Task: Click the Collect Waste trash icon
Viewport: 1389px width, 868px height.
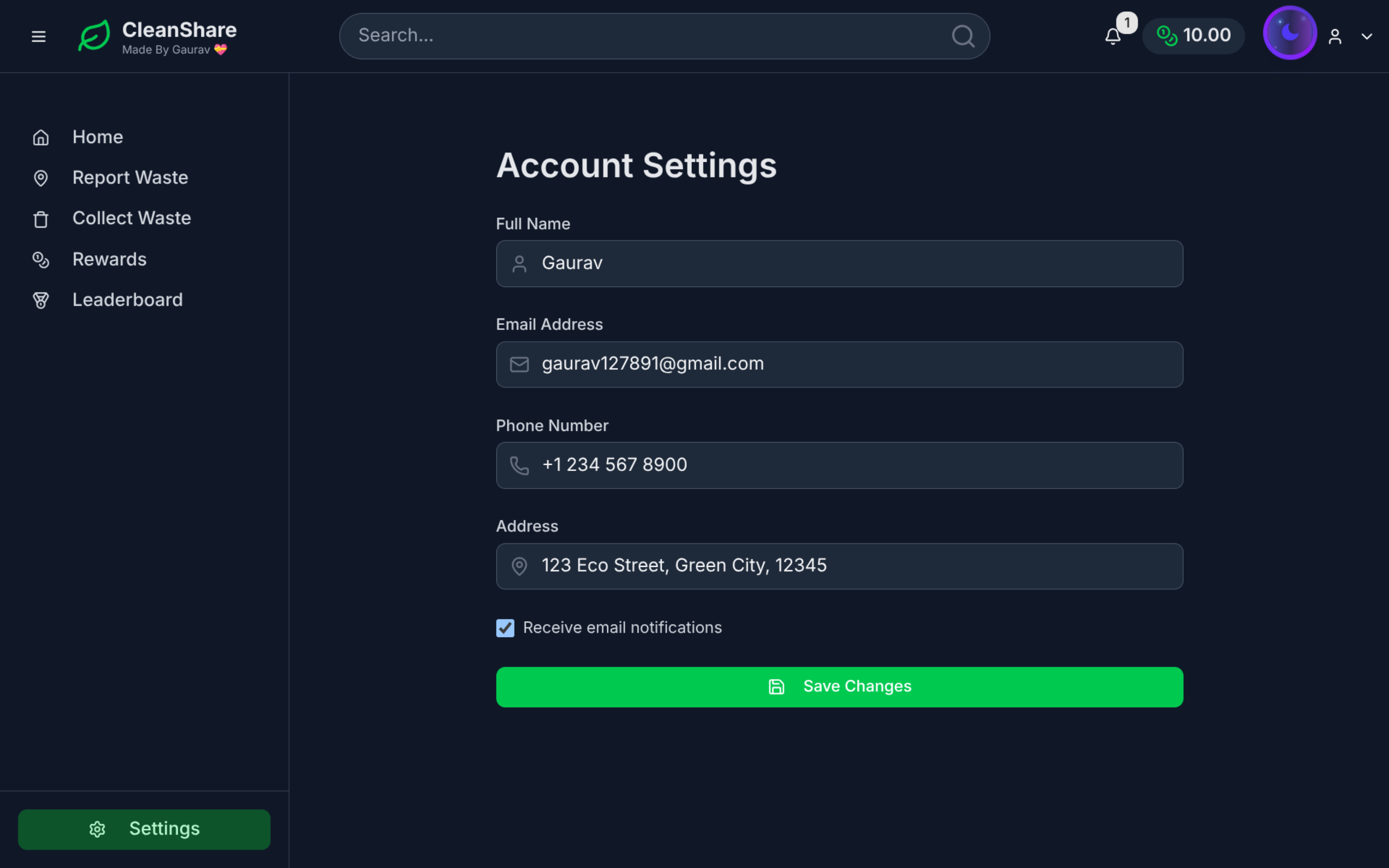Action: [41, 219]
